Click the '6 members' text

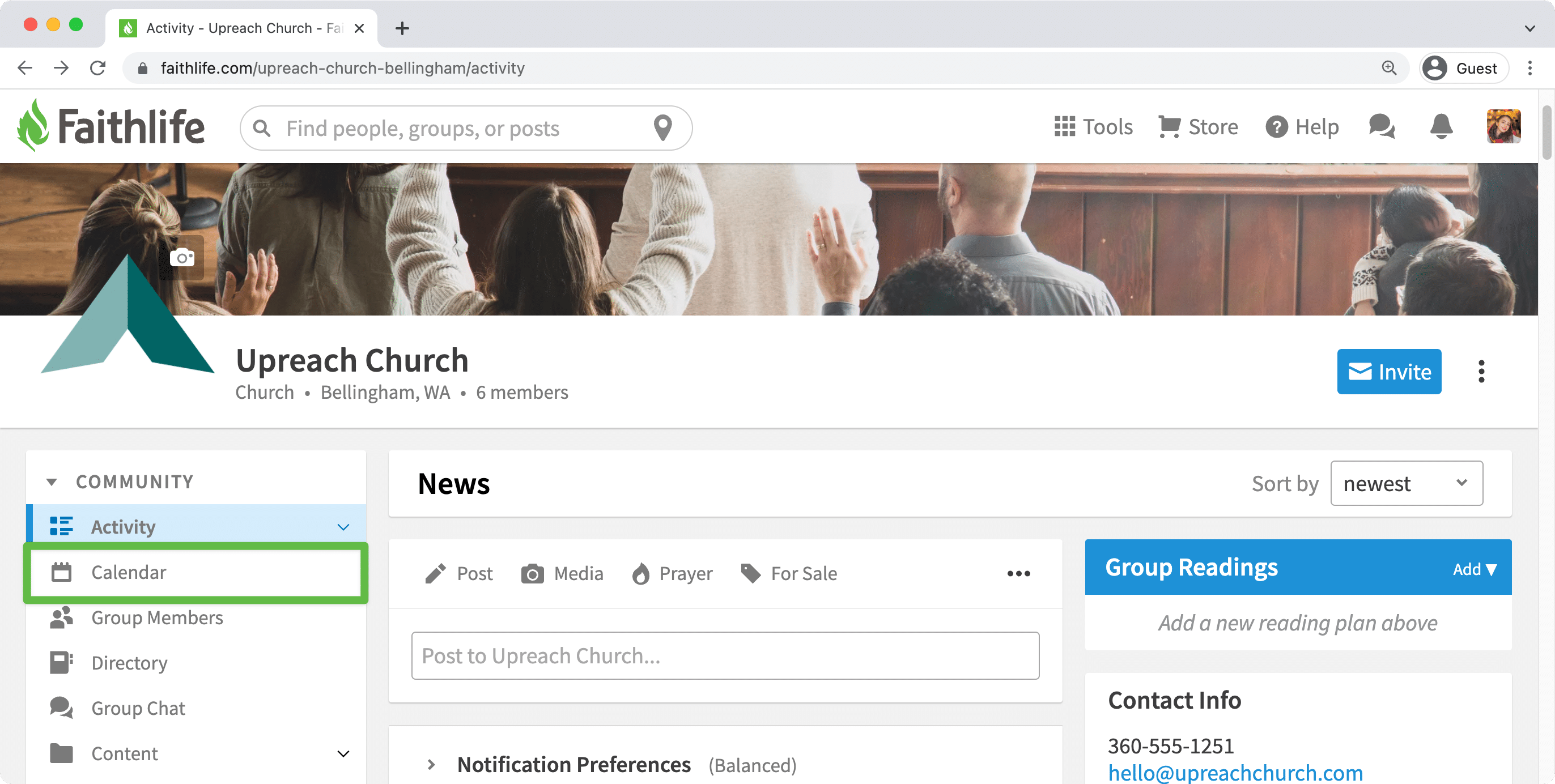coord(521,393)
